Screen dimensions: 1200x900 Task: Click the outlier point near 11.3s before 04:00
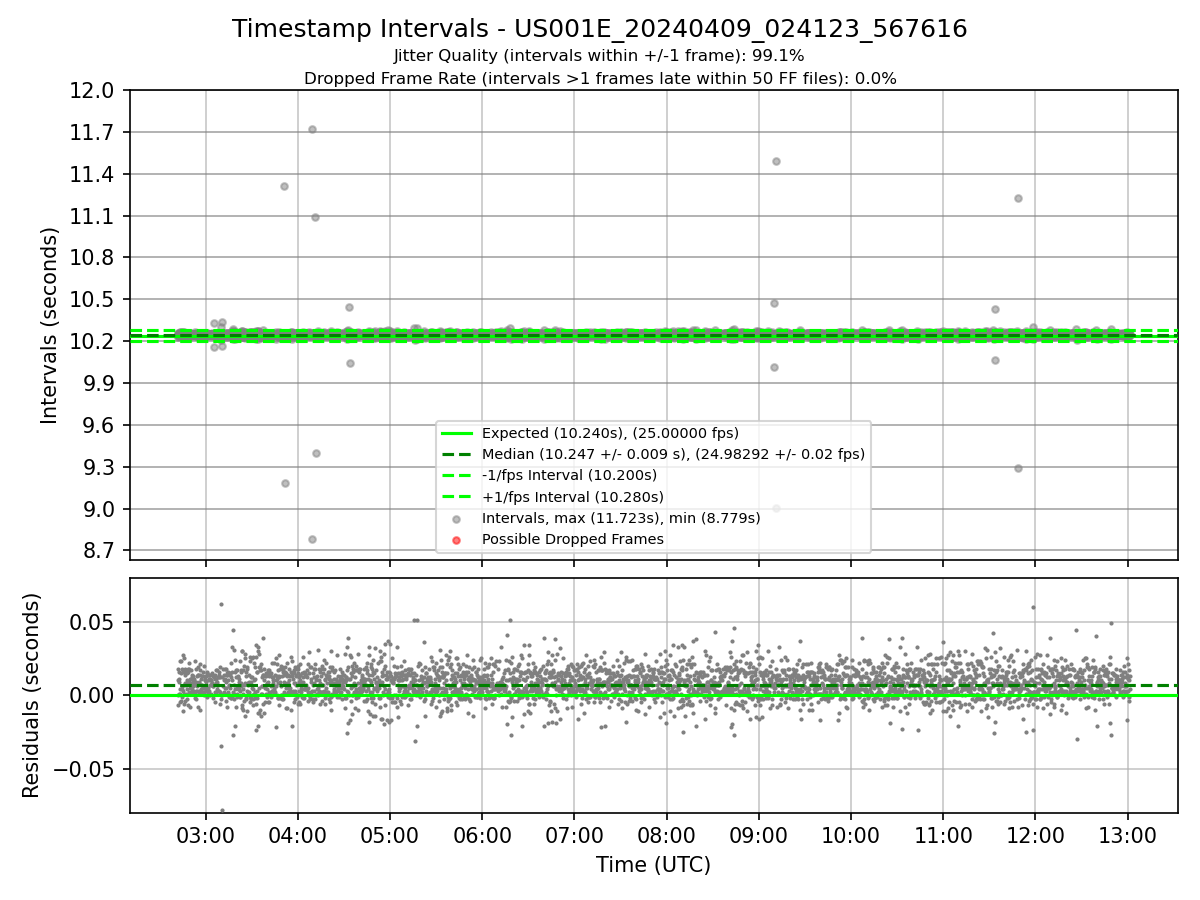pyautogui.click(x=284, y=186)
